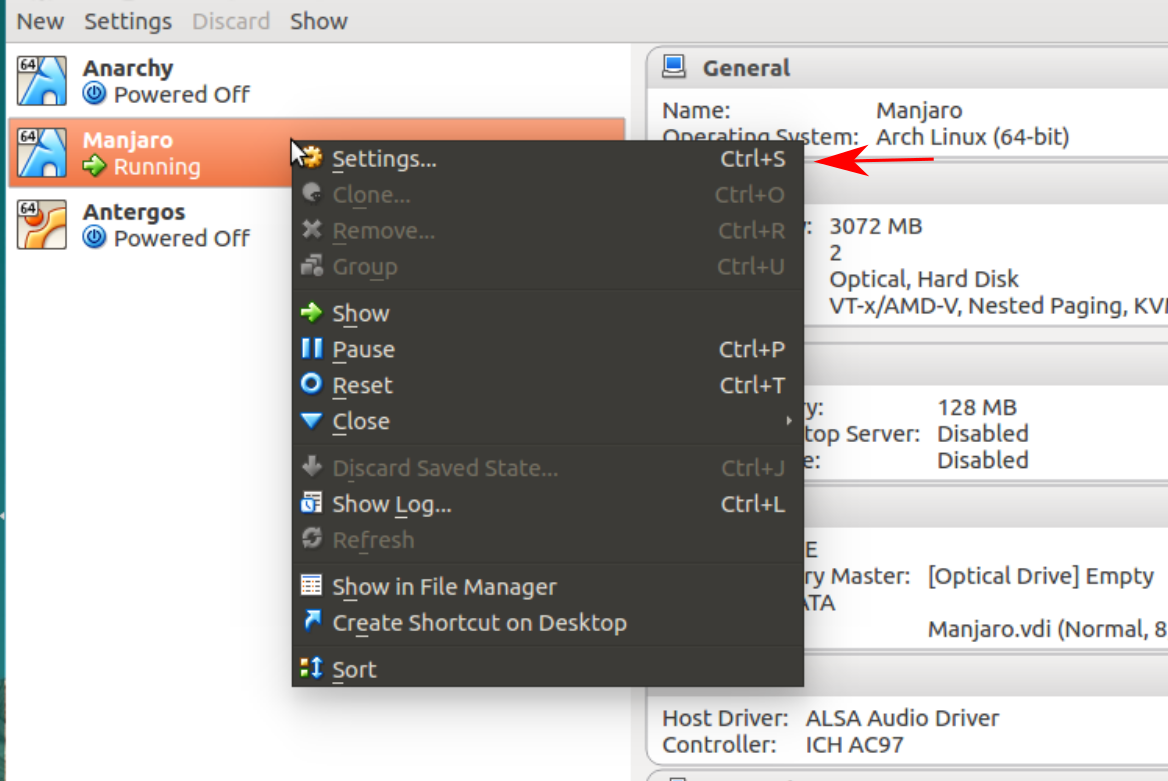Click the Show Log icon

[x=312, y=504]
